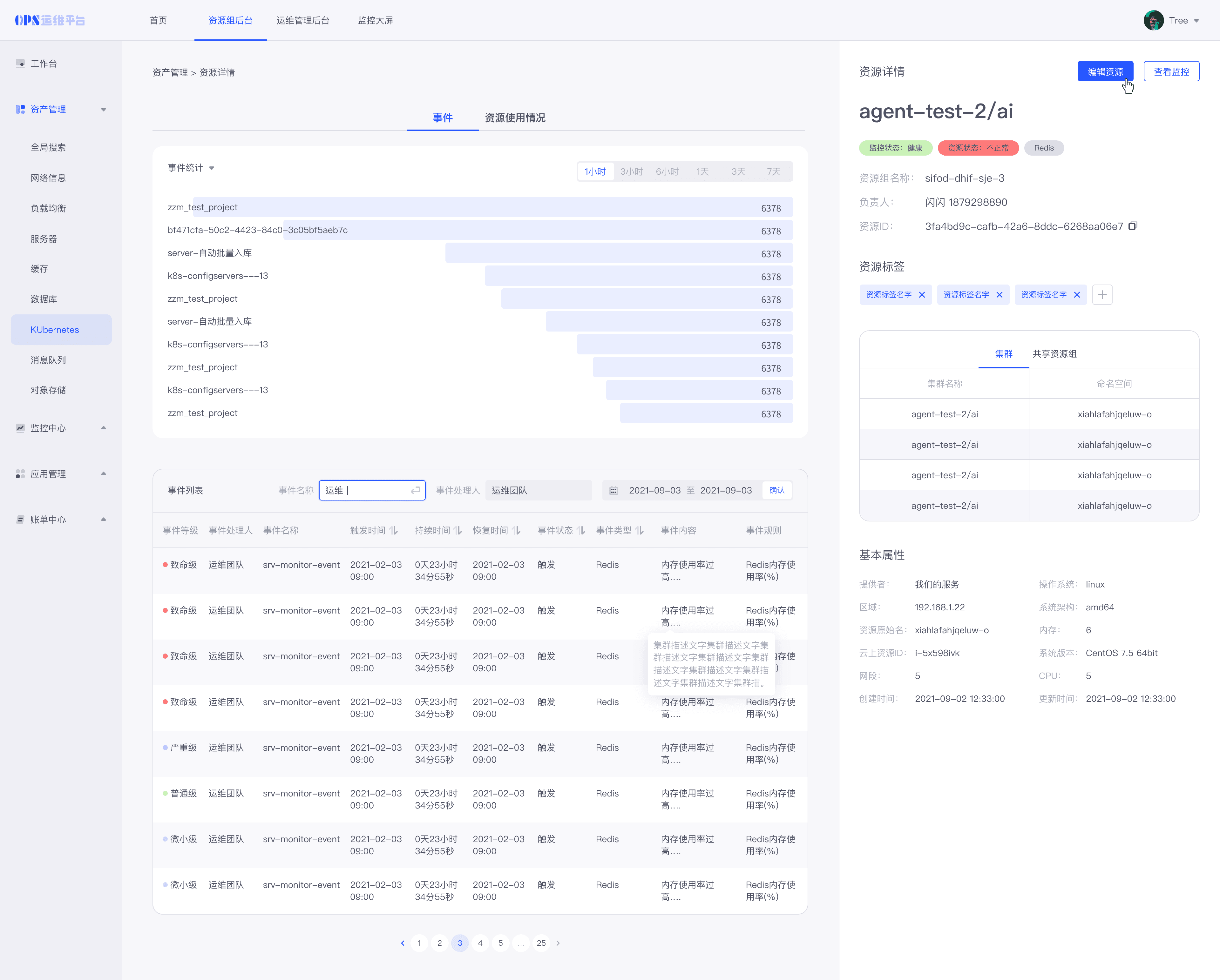Expand the 事件统计 dropdown
1220x980 pixels.
(x=212, y=168)
